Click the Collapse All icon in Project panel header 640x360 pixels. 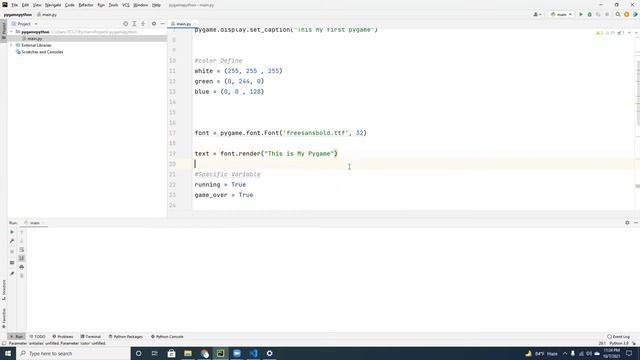point(143,24)
